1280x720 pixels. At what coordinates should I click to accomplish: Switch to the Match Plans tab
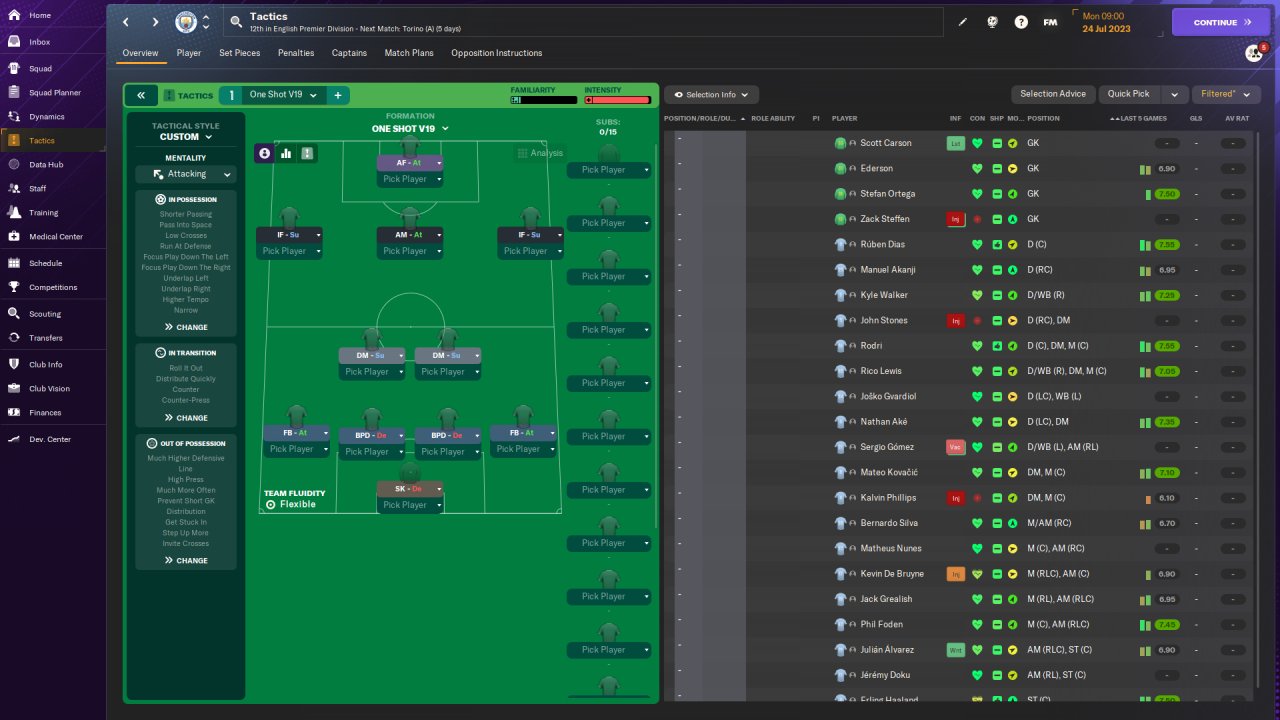(x=409, y=53)
